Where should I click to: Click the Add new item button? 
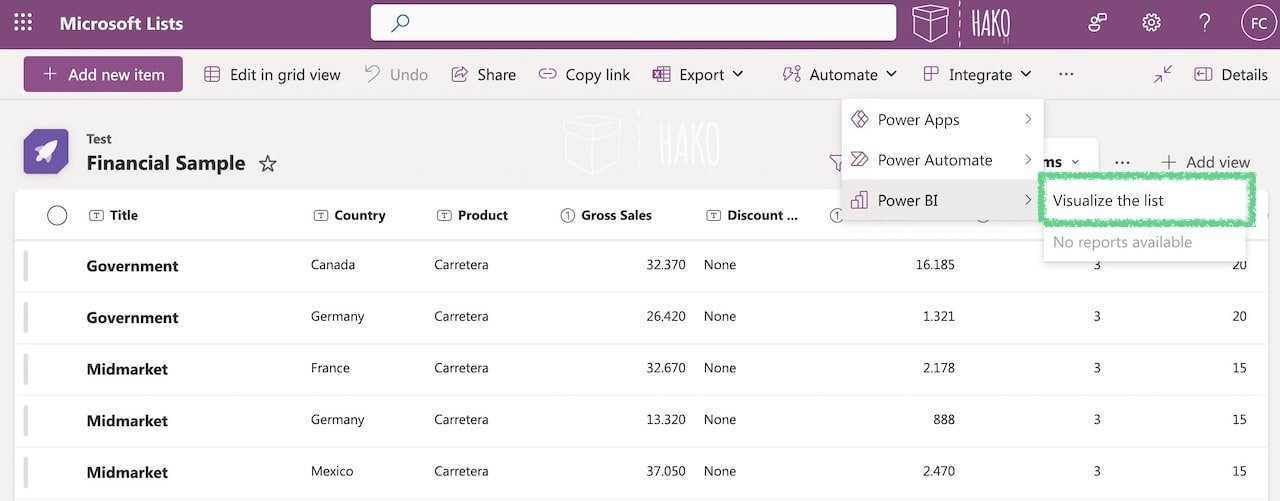103,74
